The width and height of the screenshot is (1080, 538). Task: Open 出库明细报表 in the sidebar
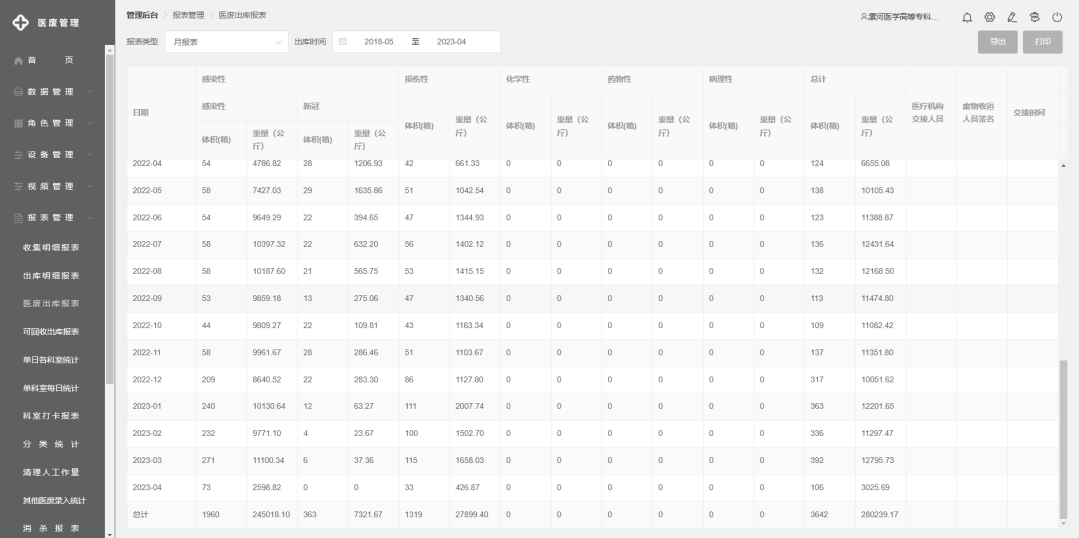[x=51, y=275]
